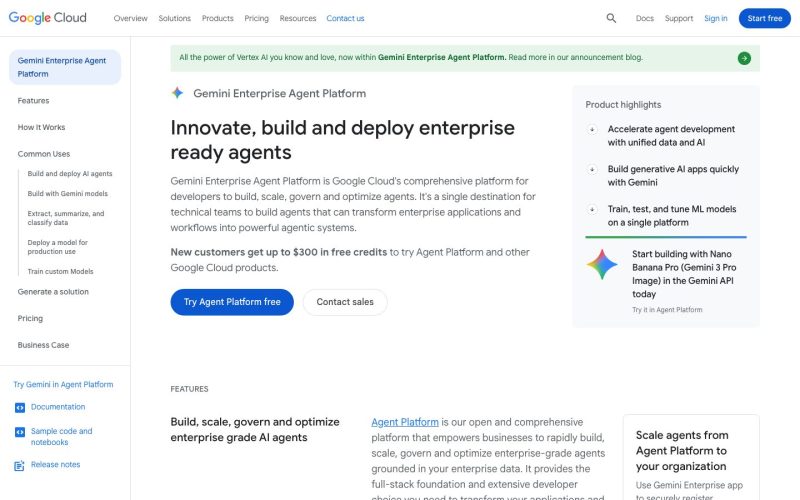This screenshot has width=800, height=500.
Task: Open announcement banner about Vertex AI
Action: (465, 58)
